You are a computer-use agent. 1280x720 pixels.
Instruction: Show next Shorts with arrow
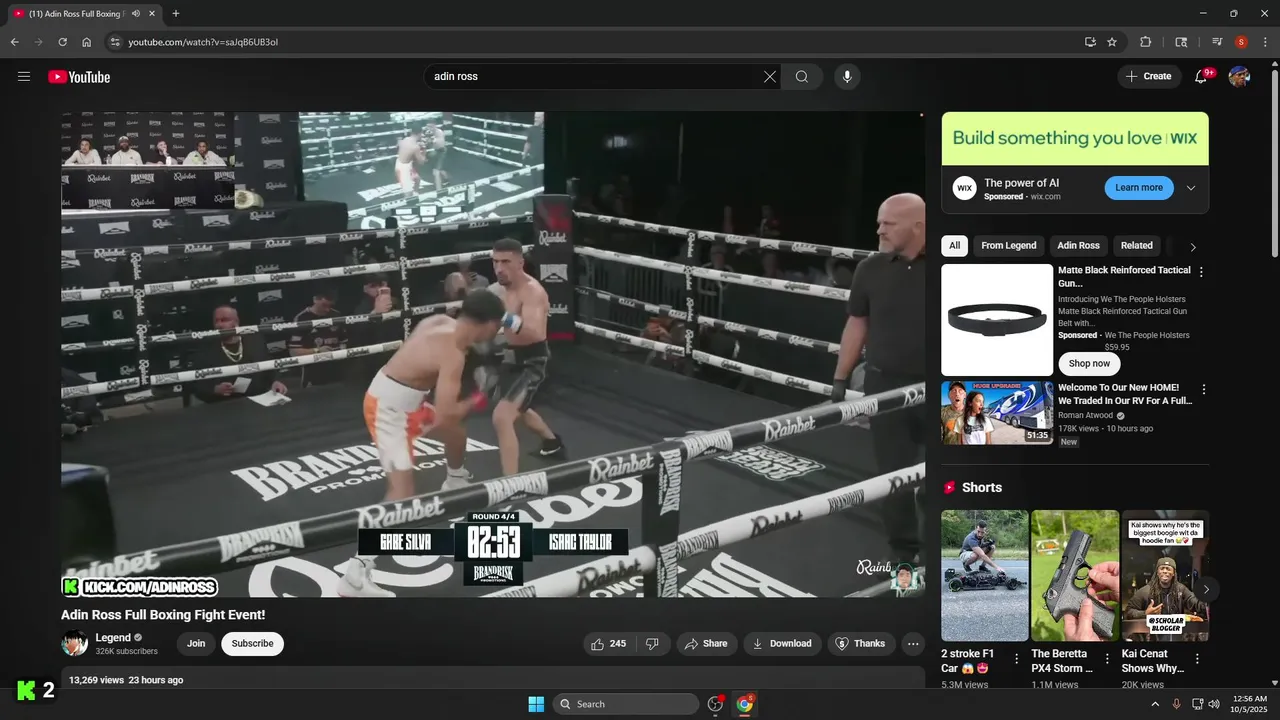point(1206,589)
